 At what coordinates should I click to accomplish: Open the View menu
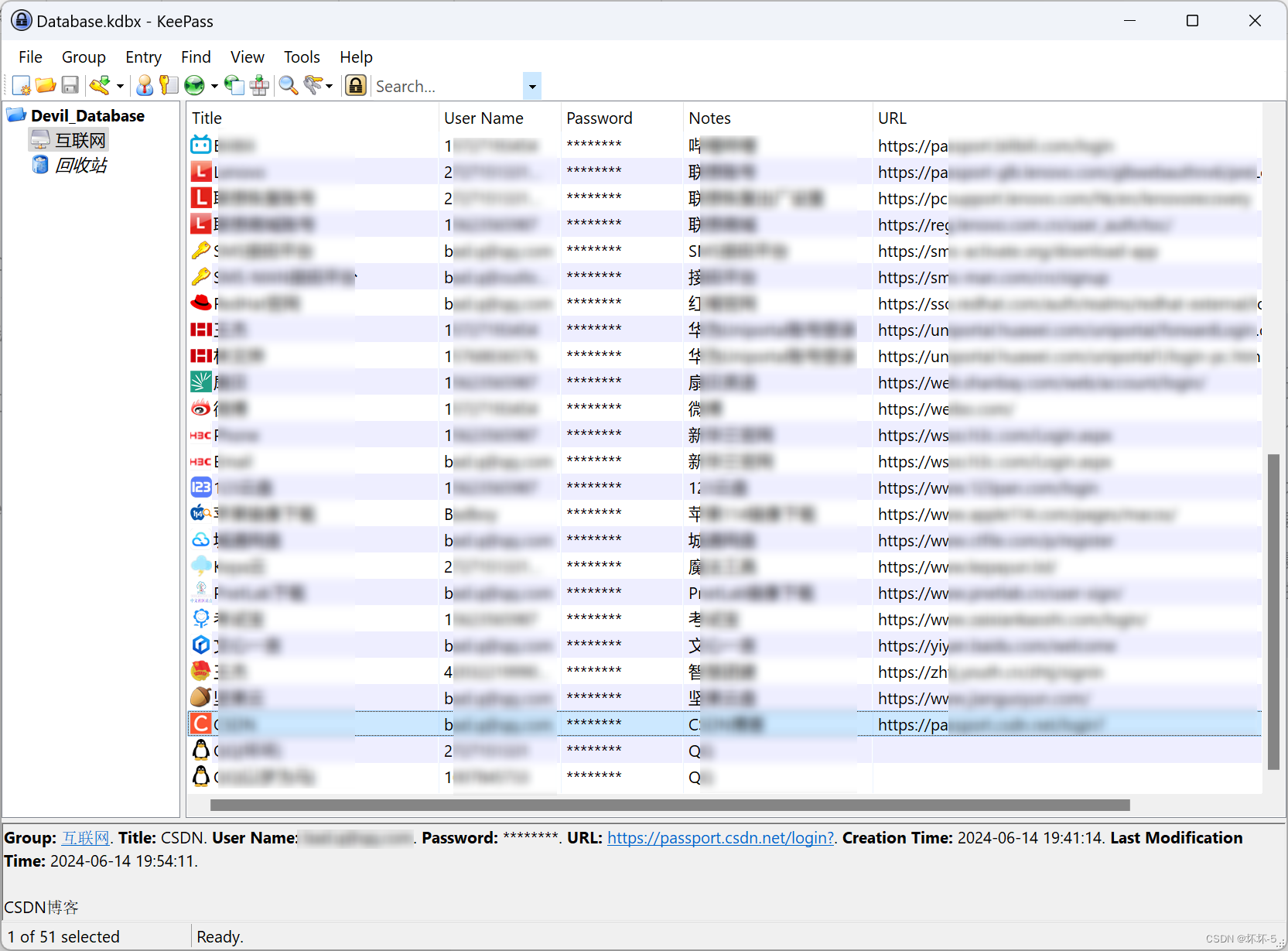tap(247, 56)
